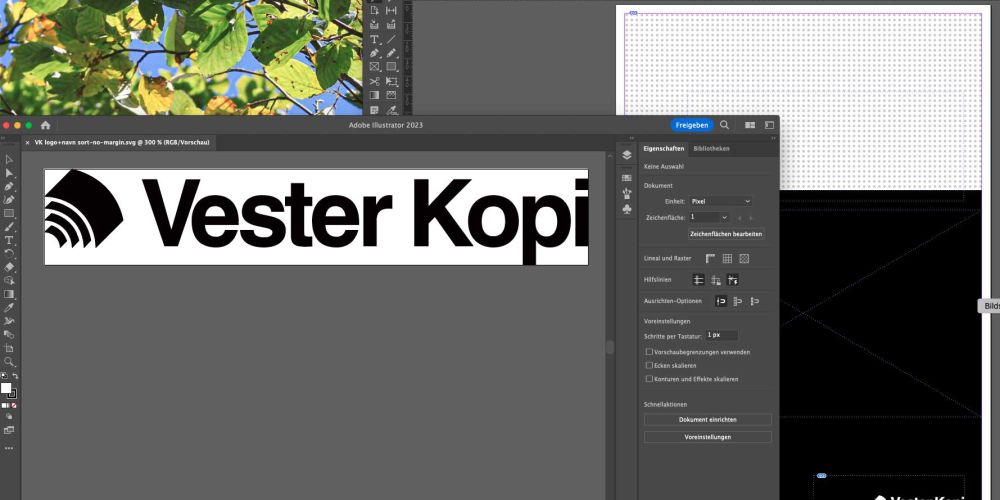Toggle Konturen und Effekte skalieren
This screenshot has height=500, width=1000.
coord(649,379)
